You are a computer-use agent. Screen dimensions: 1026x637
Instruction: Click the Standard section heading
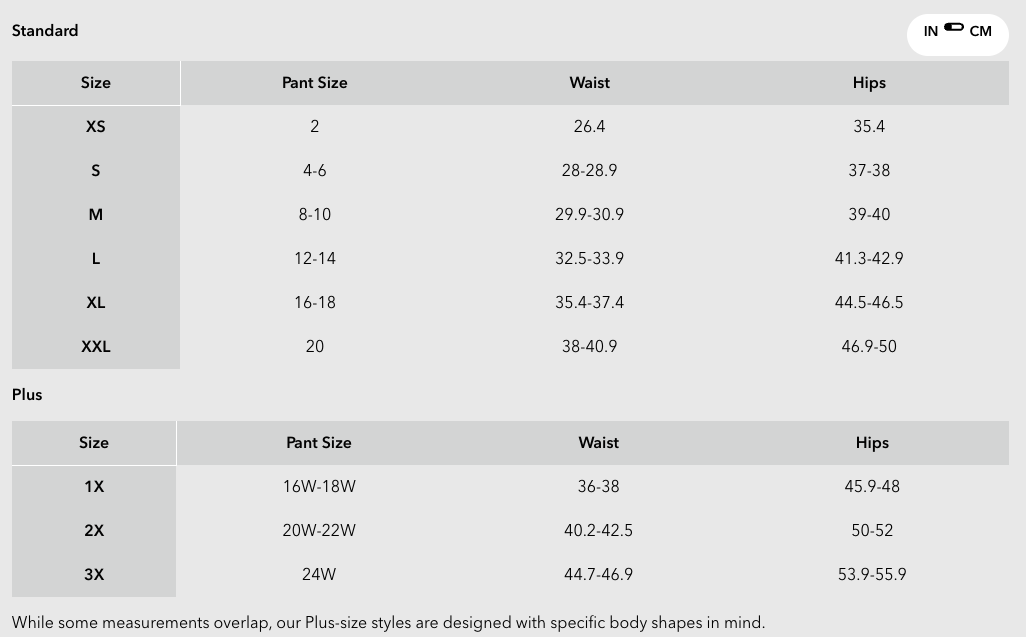pos(45,30)
